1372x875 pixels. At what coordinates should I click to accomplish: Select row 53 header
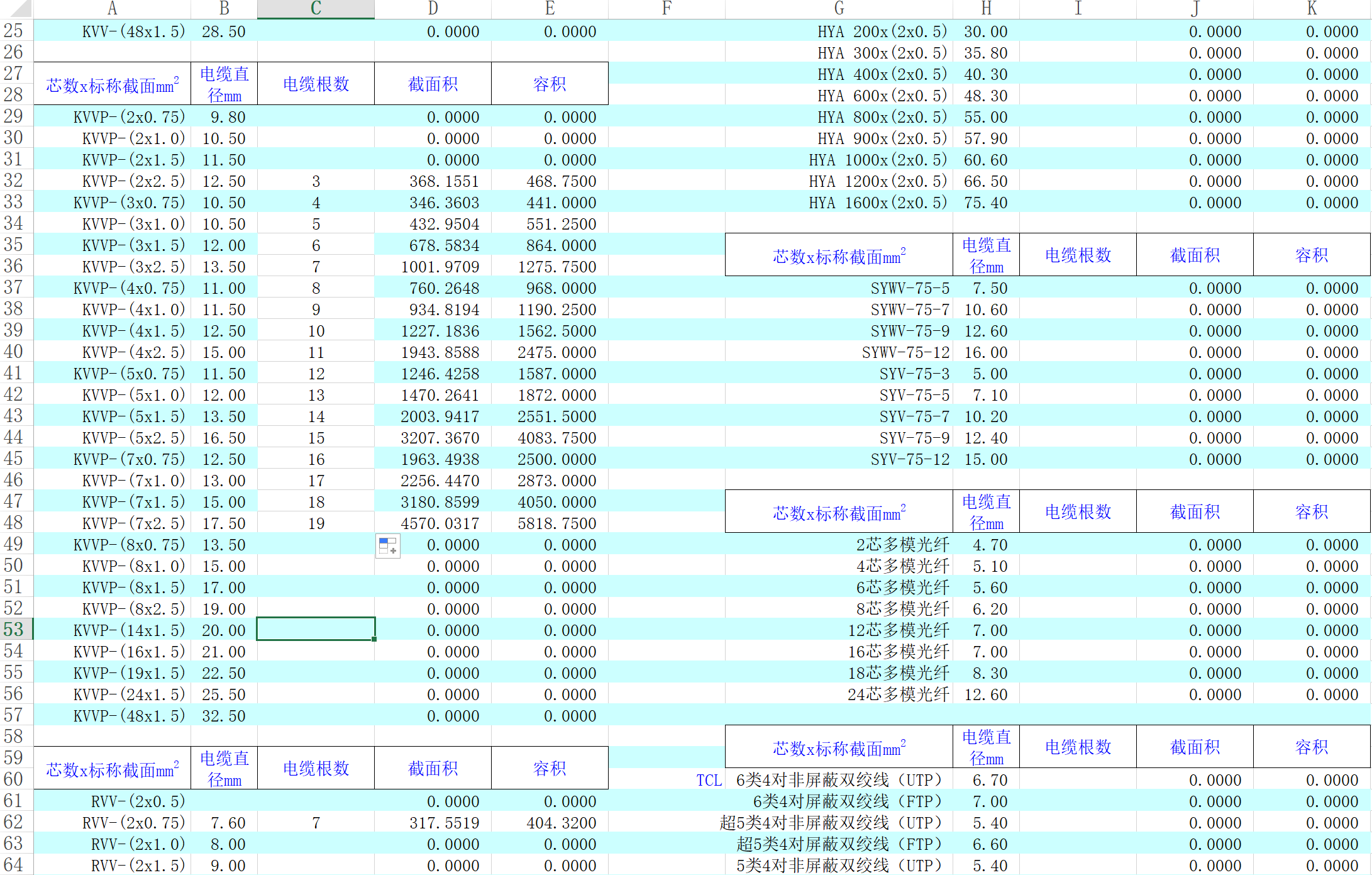tap(15, 630)
